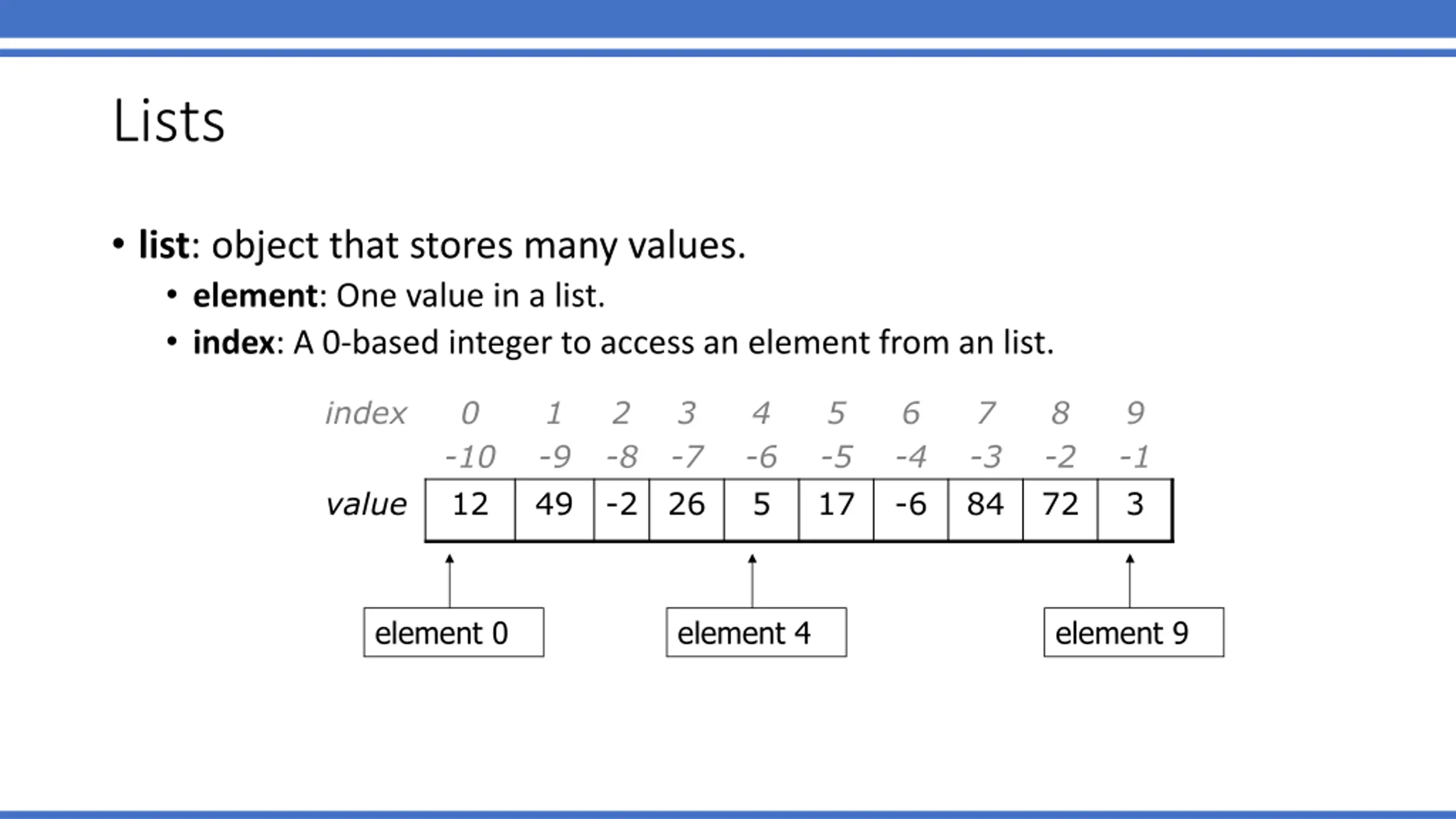Click the italic gray "index" row label
The image size is (1456, 819).
[366, 413]
